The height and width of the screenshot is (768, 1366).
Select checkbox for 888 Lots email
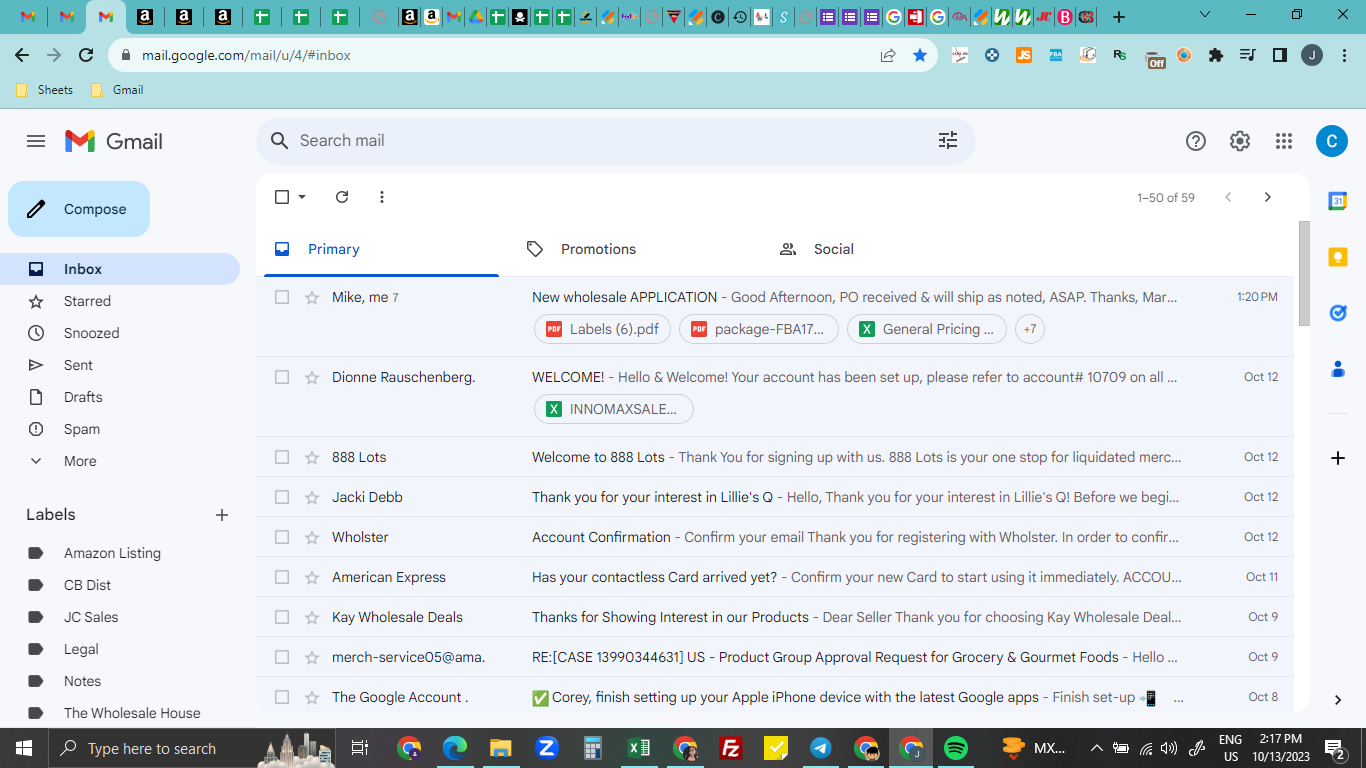pyautogui.click(x=282, y=457)
